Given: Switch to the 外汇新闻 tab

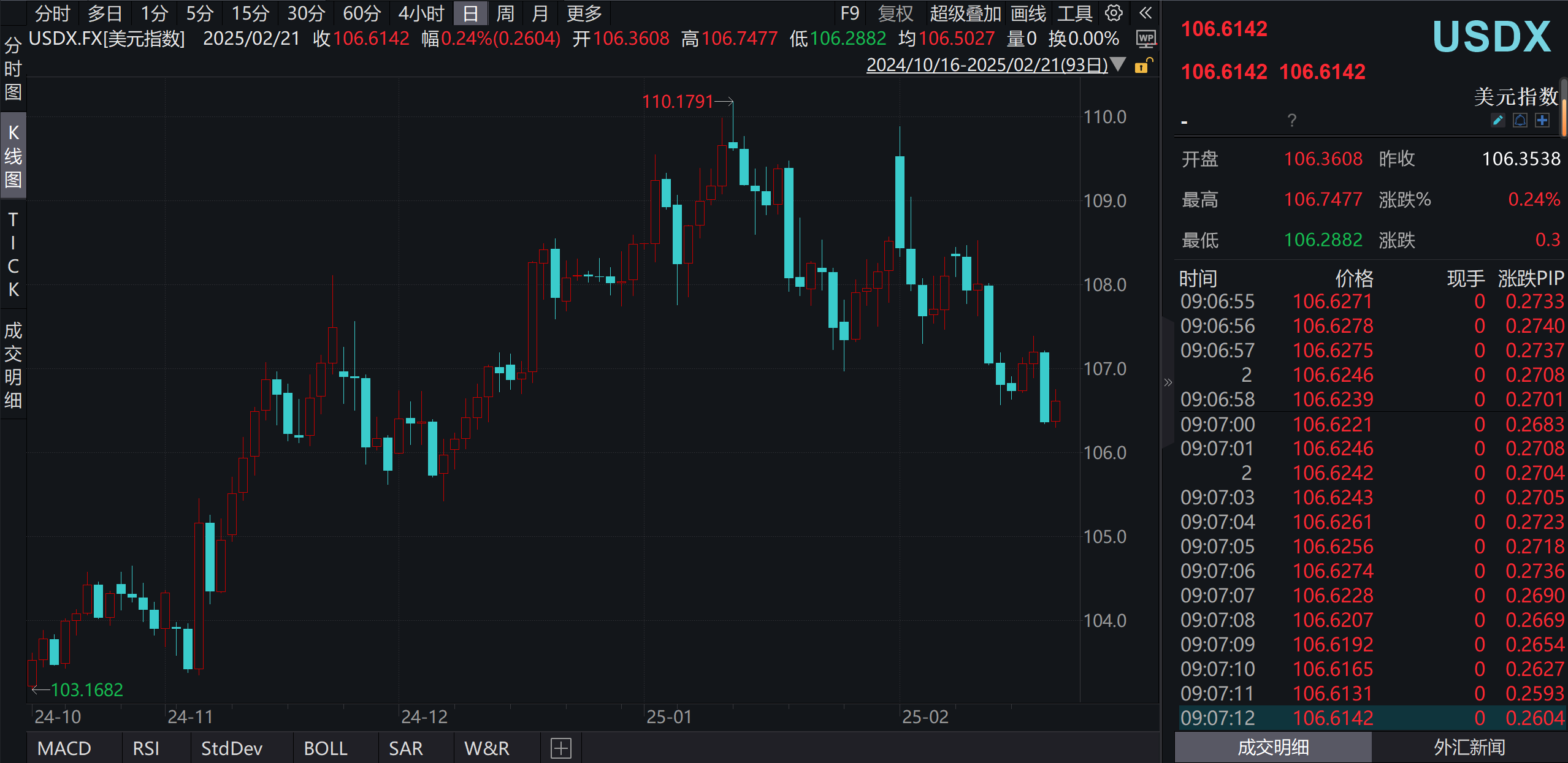Looking at the screenshot, I should click(1469, 747).
